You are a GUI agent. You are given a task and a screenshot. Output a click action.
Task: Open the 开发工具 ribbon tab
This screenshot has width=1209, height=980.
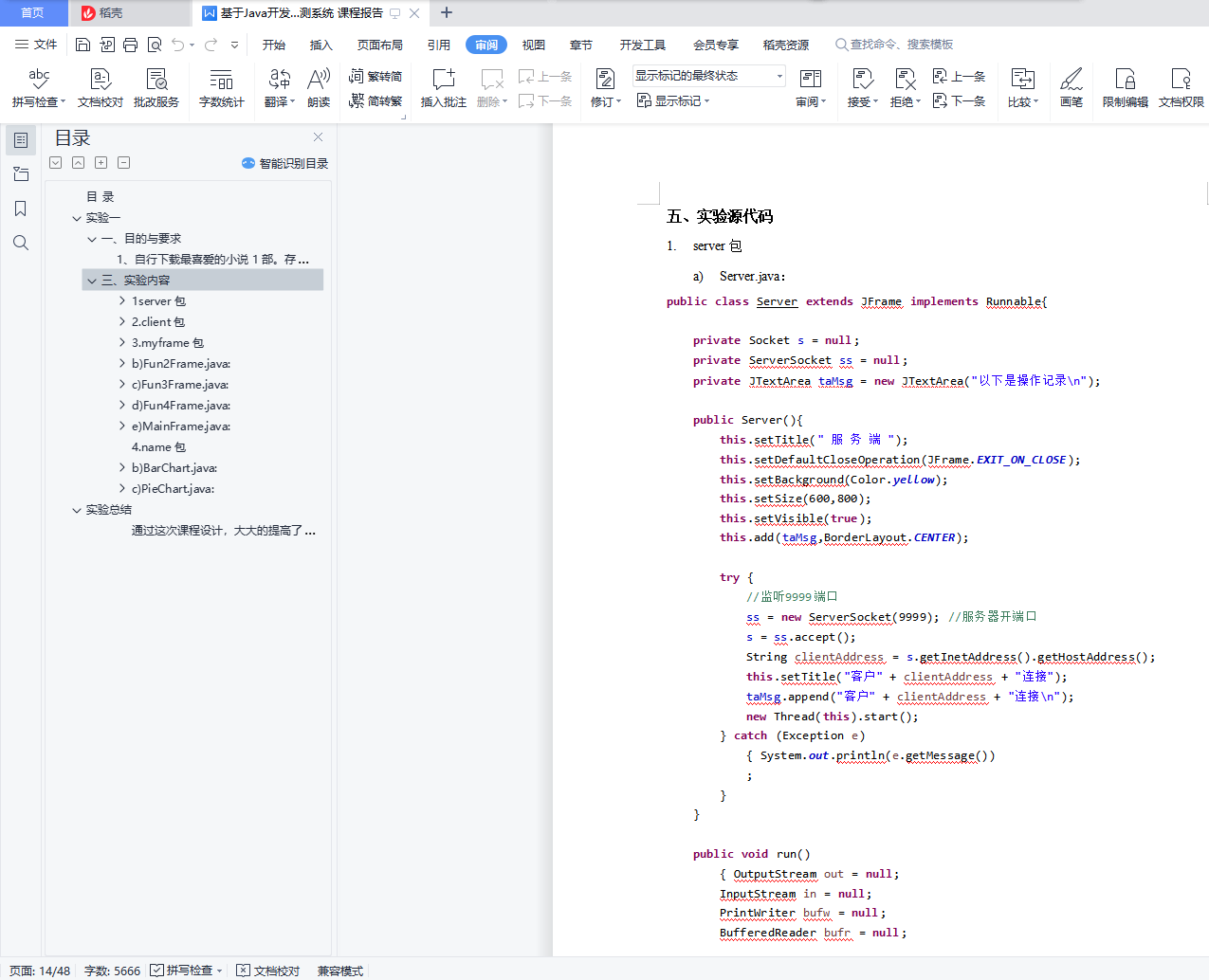(x=643, y=45)
